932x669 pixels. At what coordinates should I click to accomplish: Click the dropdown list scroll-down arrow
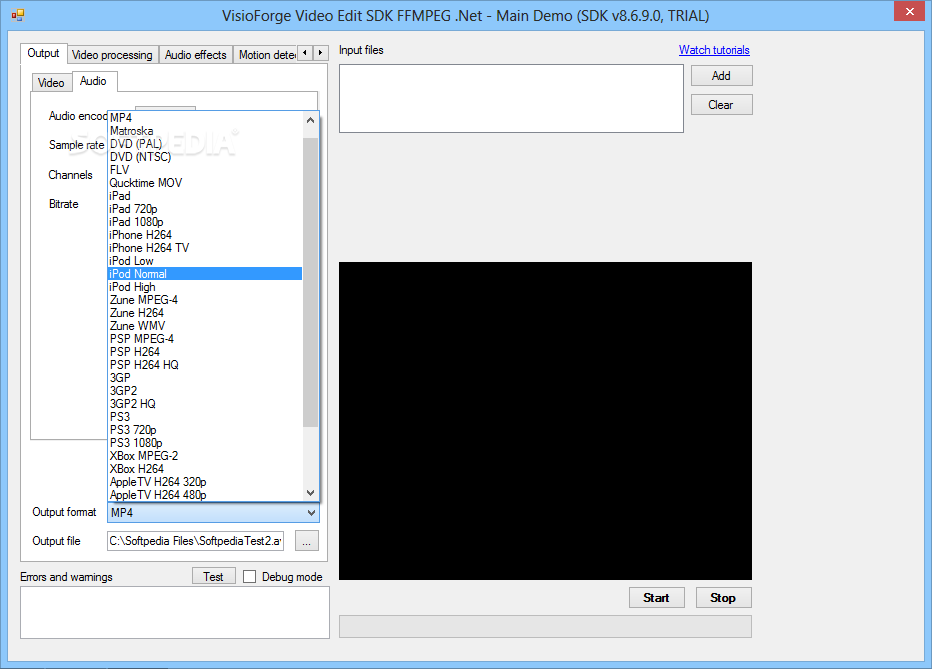click(x=310, y=493)
